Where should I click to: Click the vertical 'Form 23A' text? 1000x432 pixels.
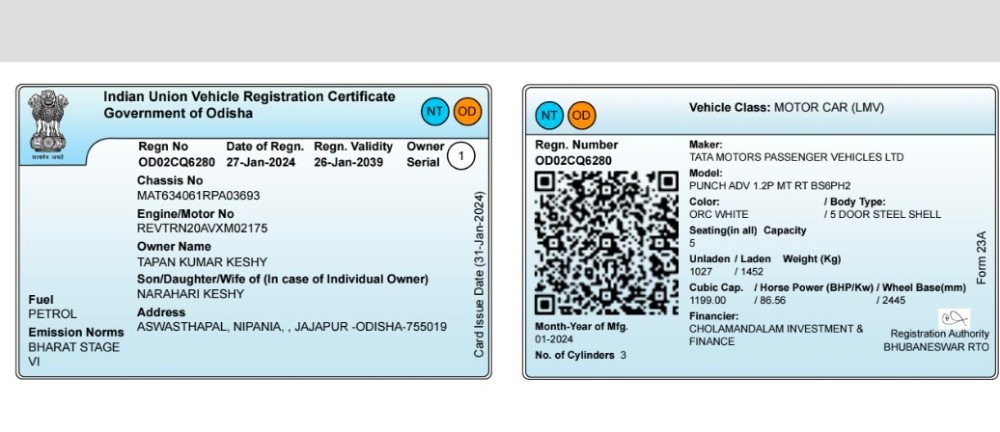pyautogui.click(x=981, y=258)
